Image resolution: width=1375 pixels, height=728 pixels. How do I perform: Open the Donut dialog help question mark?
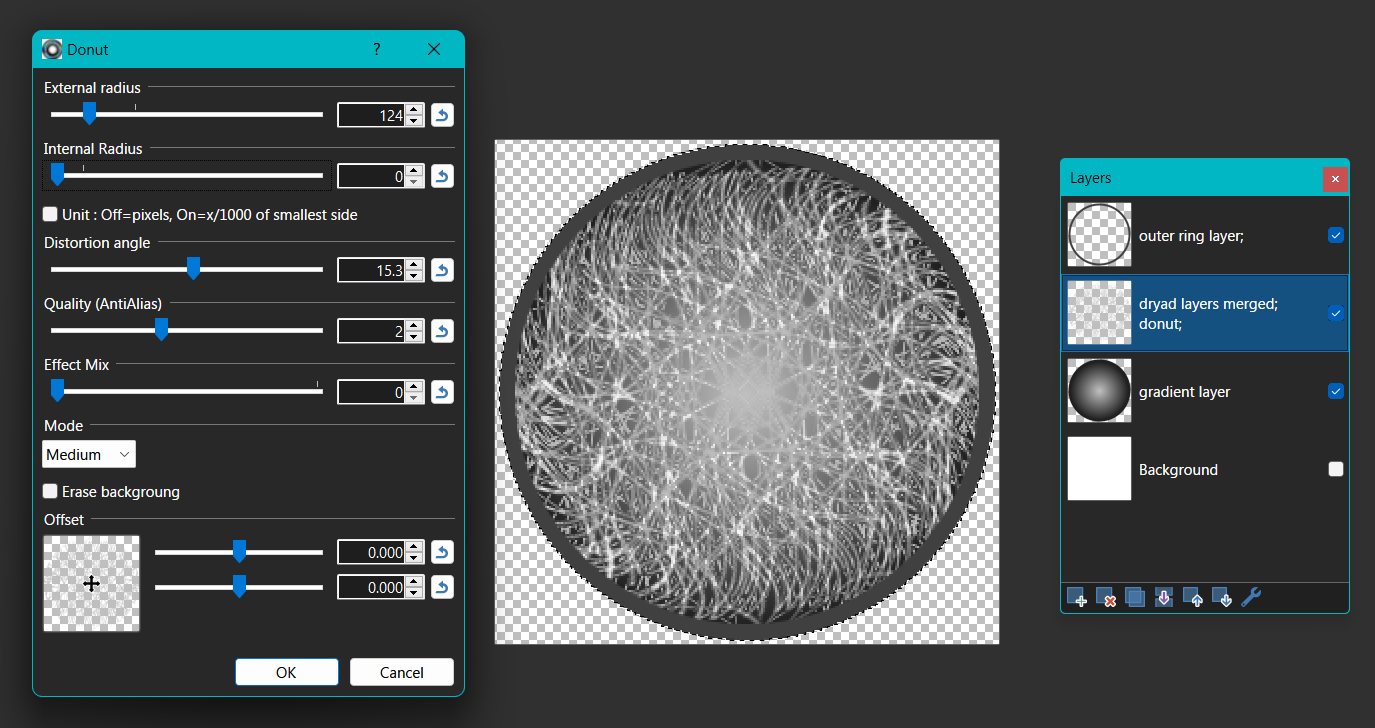[377, 49]
